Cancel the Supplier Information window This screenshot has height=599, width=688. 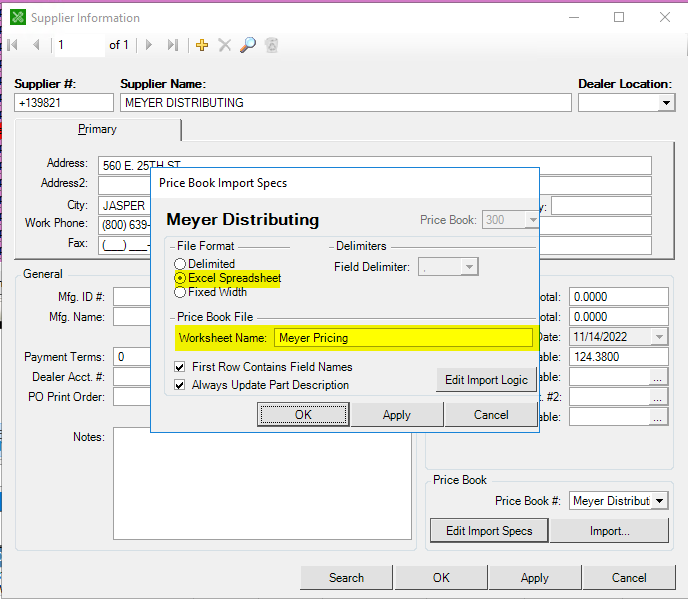click(x=629, y=577)
